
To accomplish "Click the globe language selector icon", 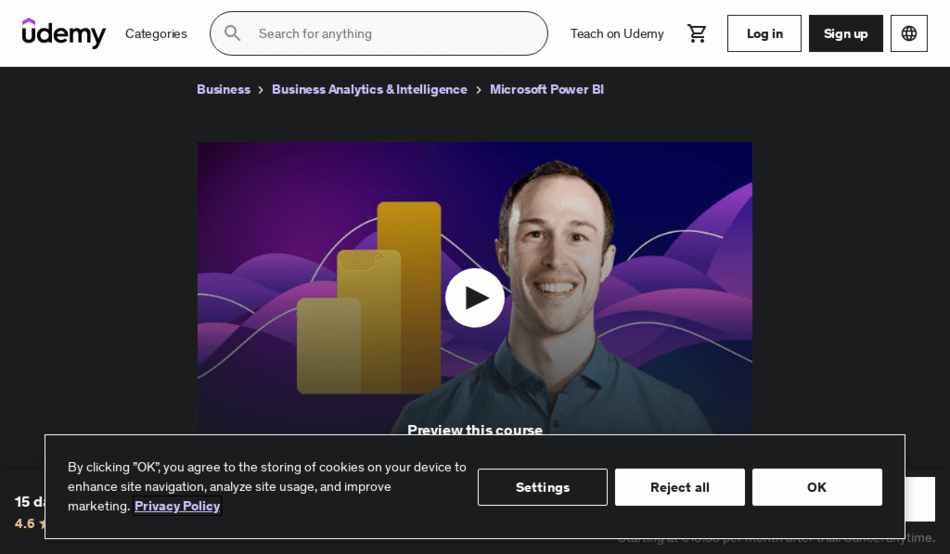I will [x=909, y=33].
